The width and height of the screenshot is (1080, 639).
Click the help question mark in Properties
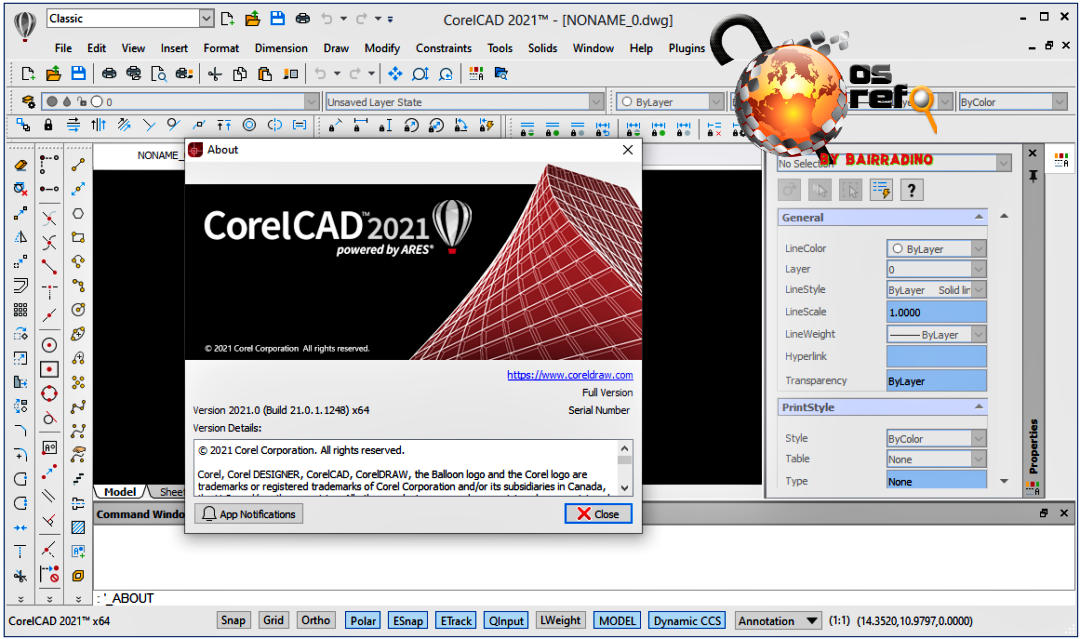pos(911,190)
